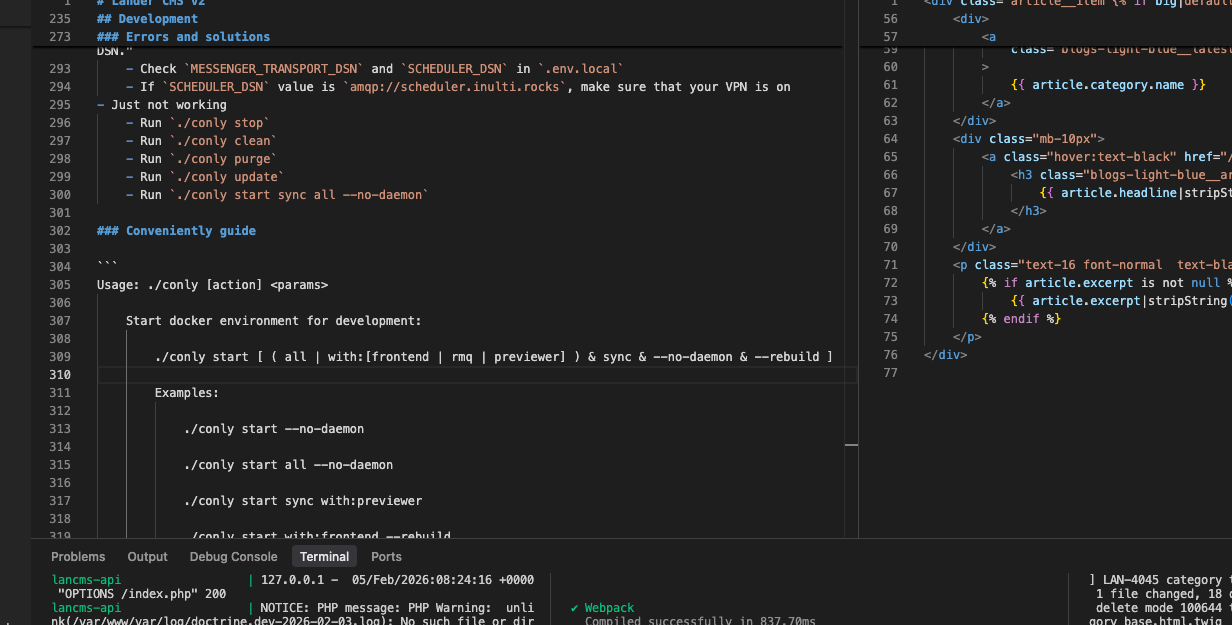Show the Ports tab
This screenshot has width=1232, height=625.
click(x=386, y=557)
